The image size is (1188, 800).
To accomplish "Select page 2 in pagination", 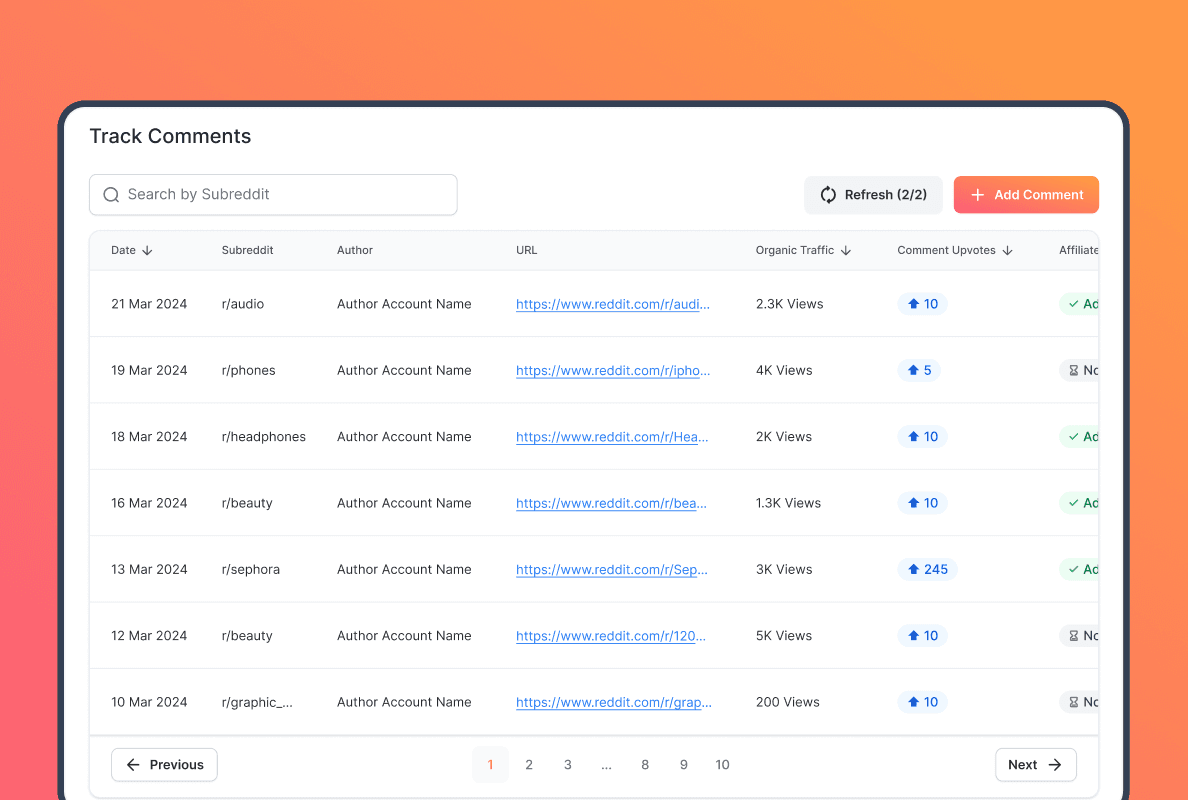I will pos(529,765).
